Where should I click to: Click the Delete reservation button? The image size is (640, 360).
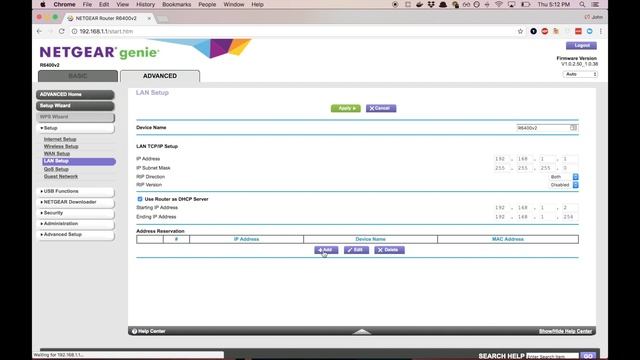(389, 250)
